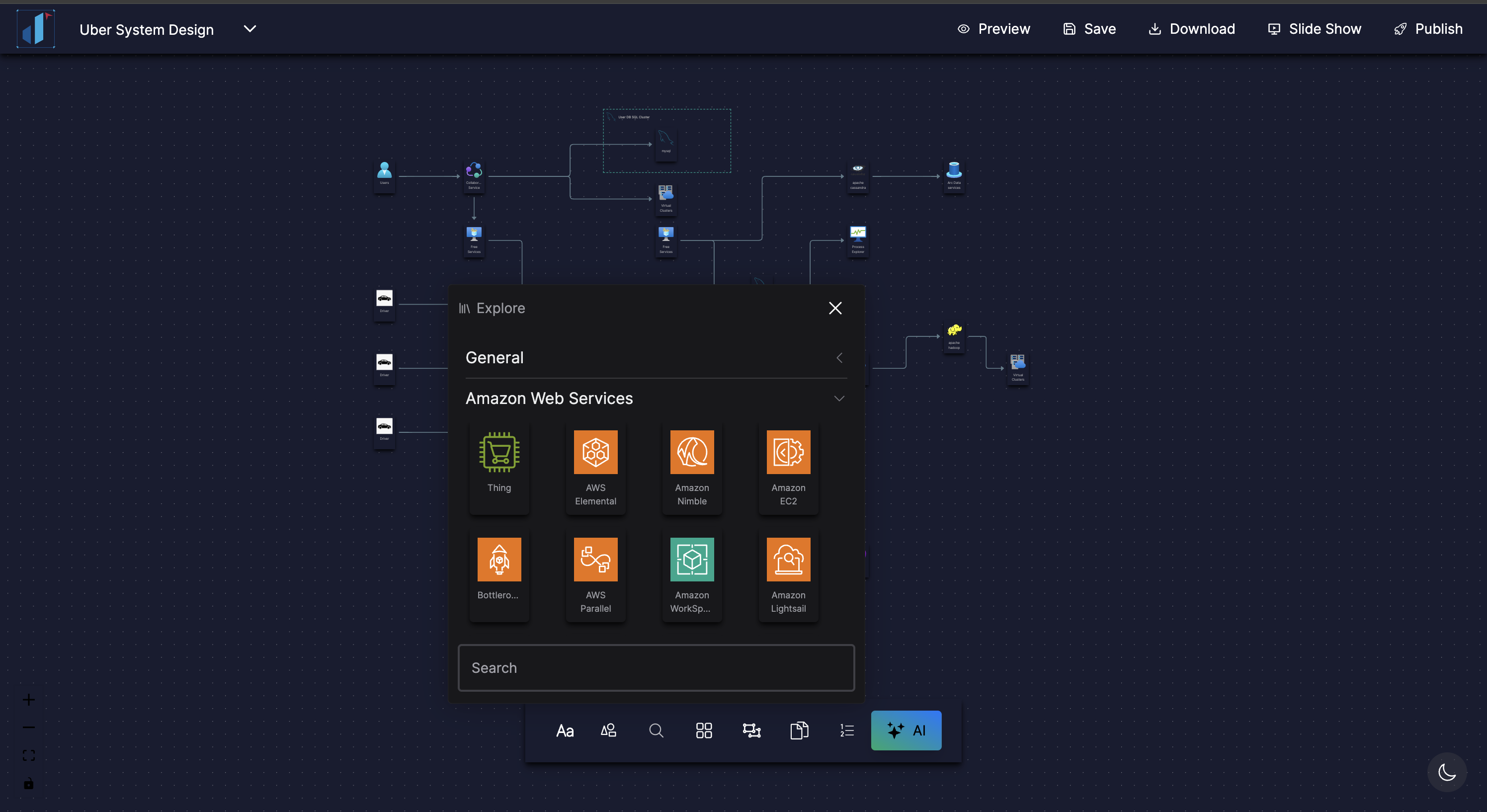Click the magnifier search icon in toolbar

(656, 731)
